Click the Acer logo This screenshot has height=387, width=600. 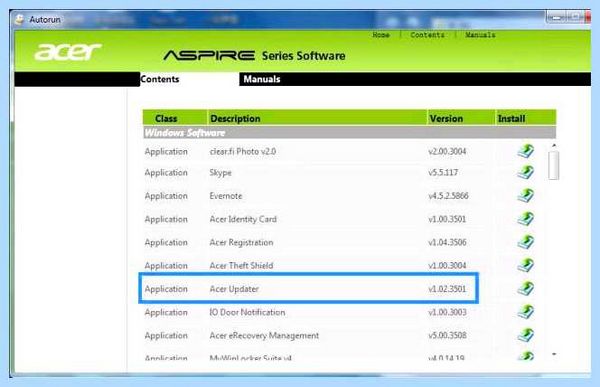point(68,52)
